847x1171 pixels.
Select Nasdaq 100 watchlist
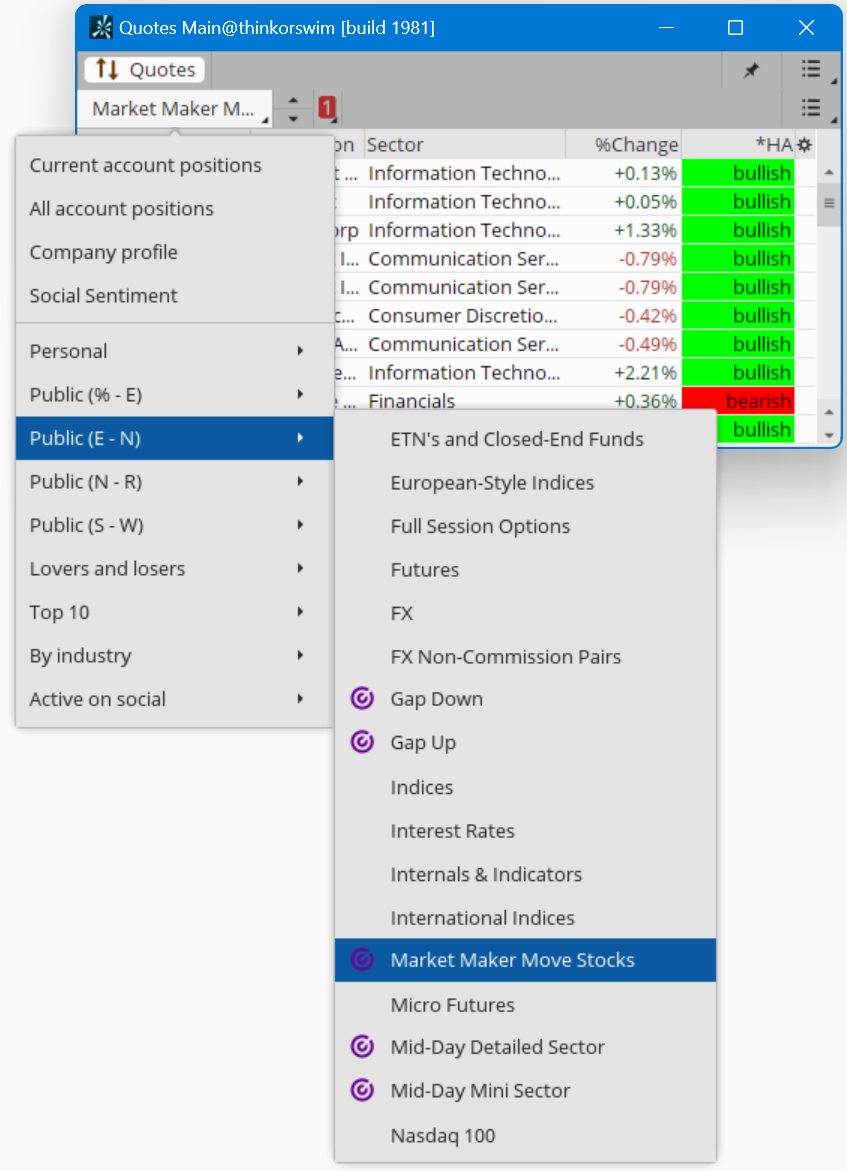click(x=525, y=1135)
